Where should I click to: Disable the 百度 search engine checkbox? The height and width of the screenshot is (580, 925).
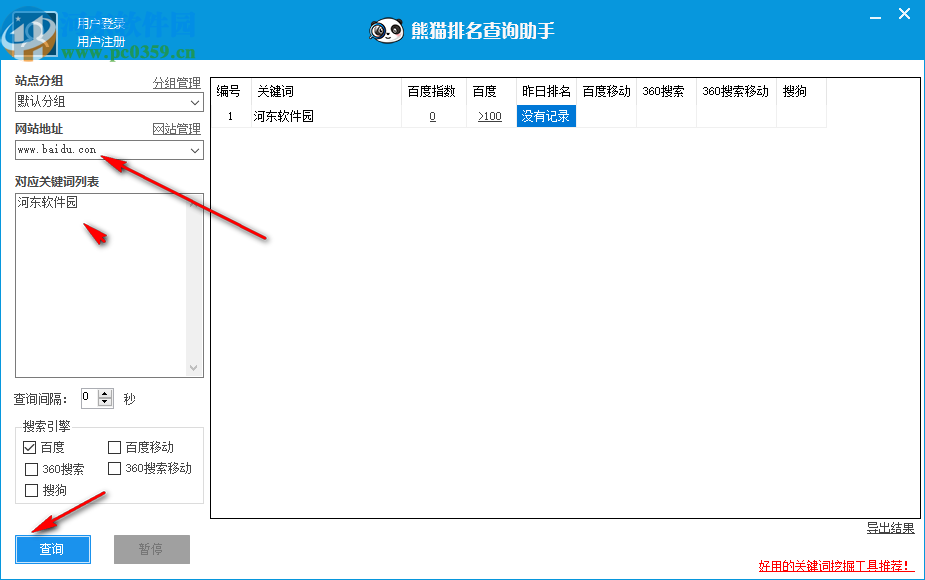(30, 447)
